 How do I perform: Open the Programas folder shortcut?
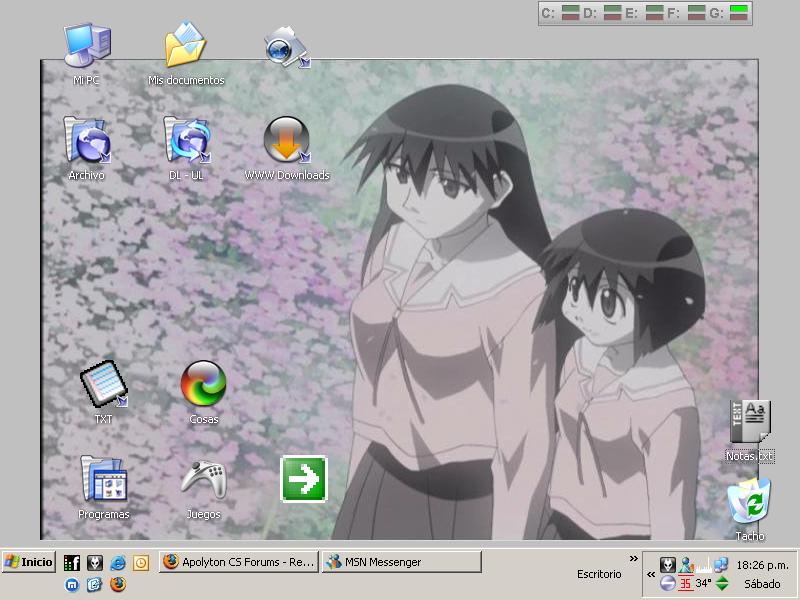click(x=104, y=479)
